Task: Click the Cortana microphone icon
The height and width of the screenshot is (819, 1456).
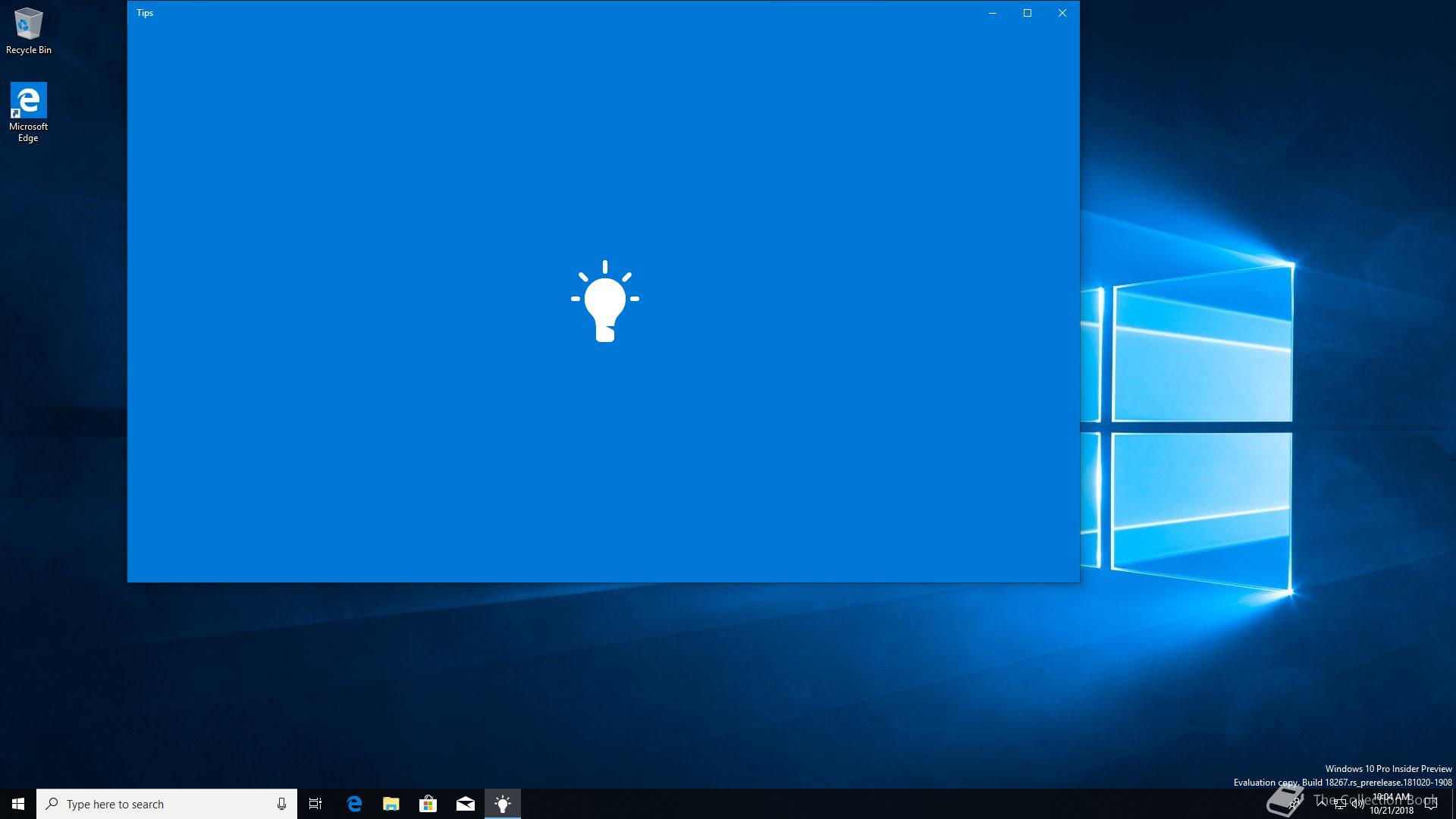Action: (281, 804)
